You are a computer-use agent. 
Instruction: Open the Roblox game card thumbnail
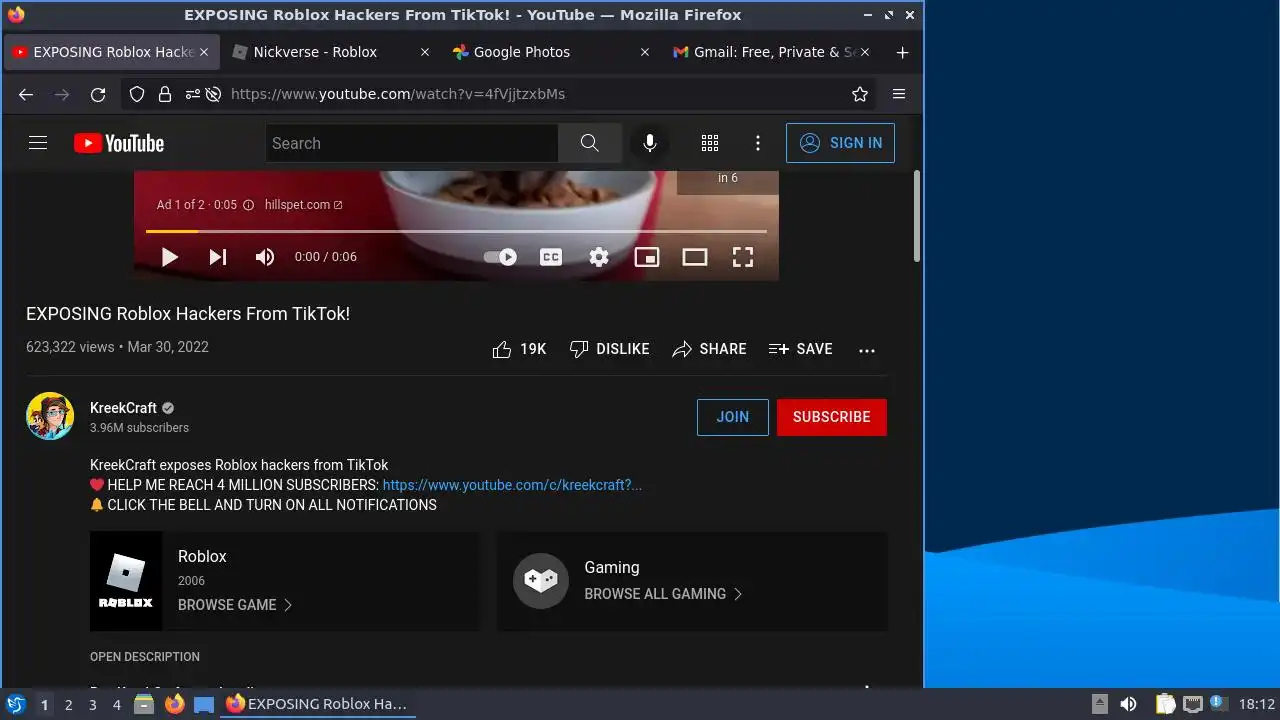coord(126,581)
